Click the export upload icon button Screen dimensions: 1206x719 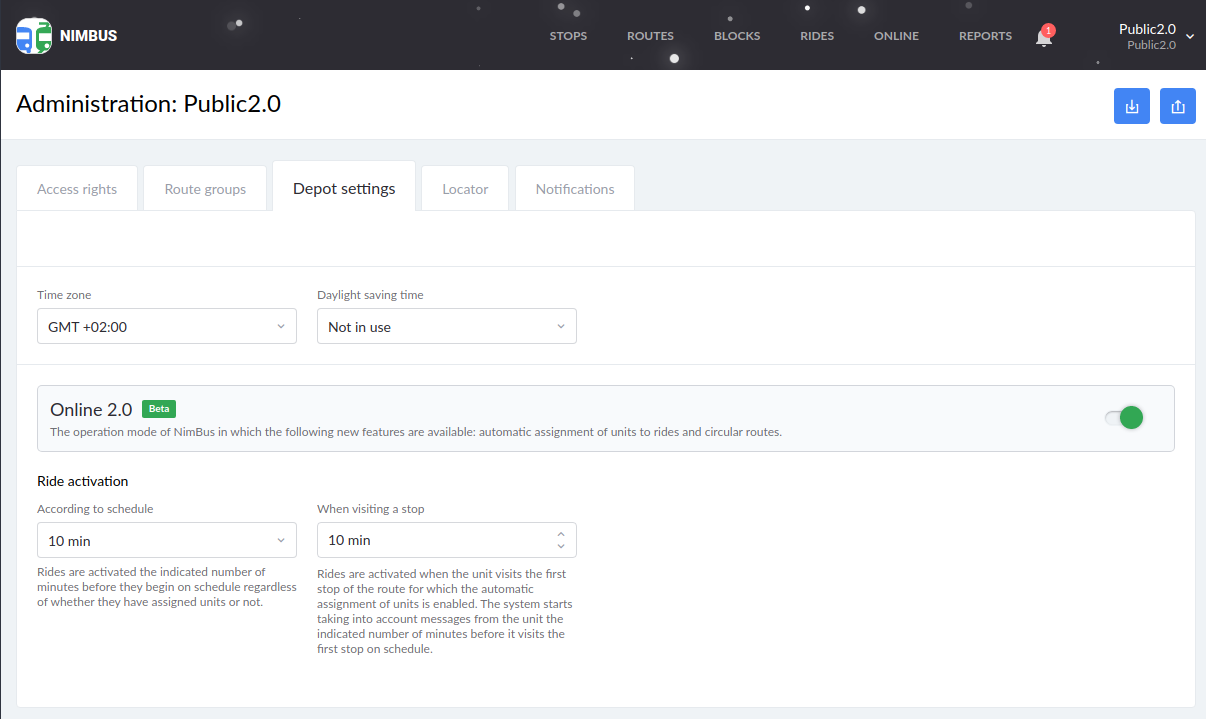pyautogui.click(x=1177, y=107)
